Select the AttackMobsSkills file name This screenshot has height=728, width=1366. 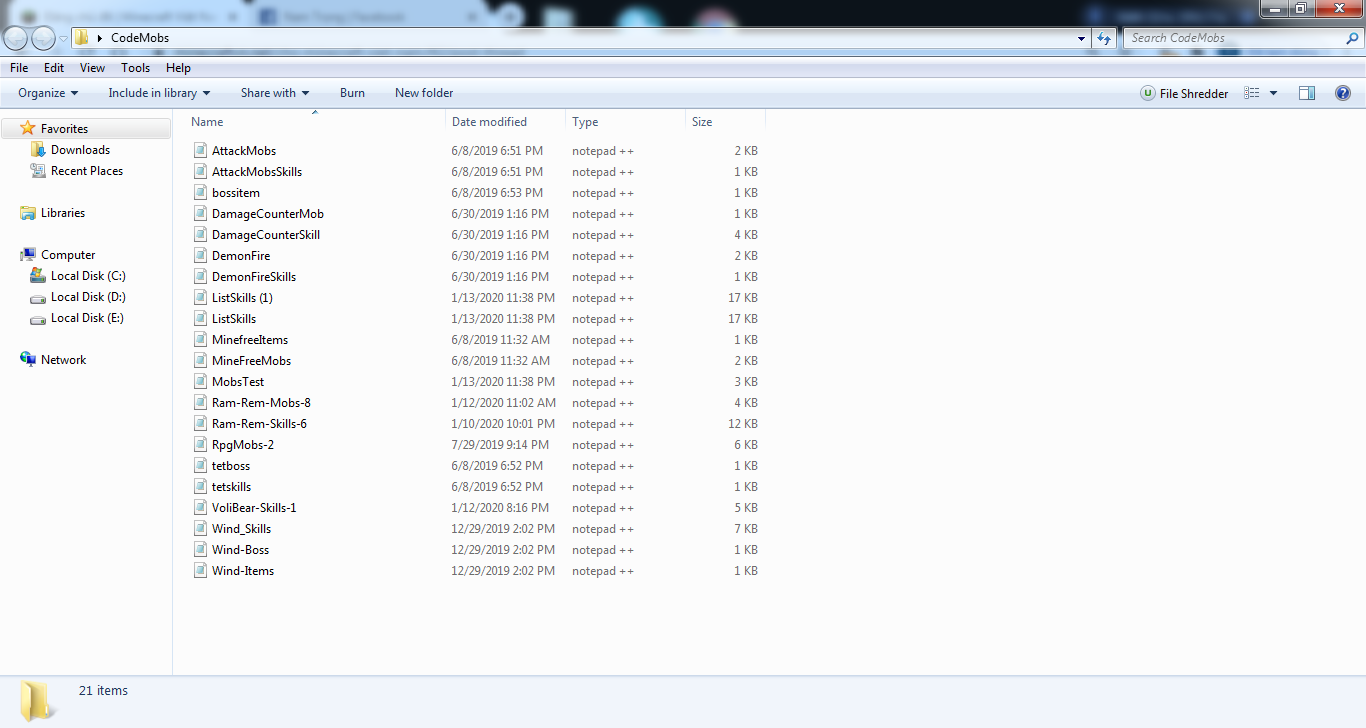tap(257, 172)
